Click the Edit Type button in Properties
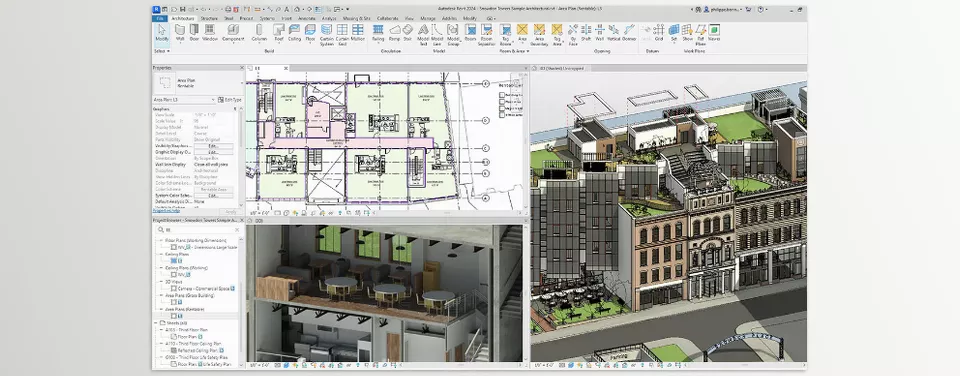 coord(230,100)
